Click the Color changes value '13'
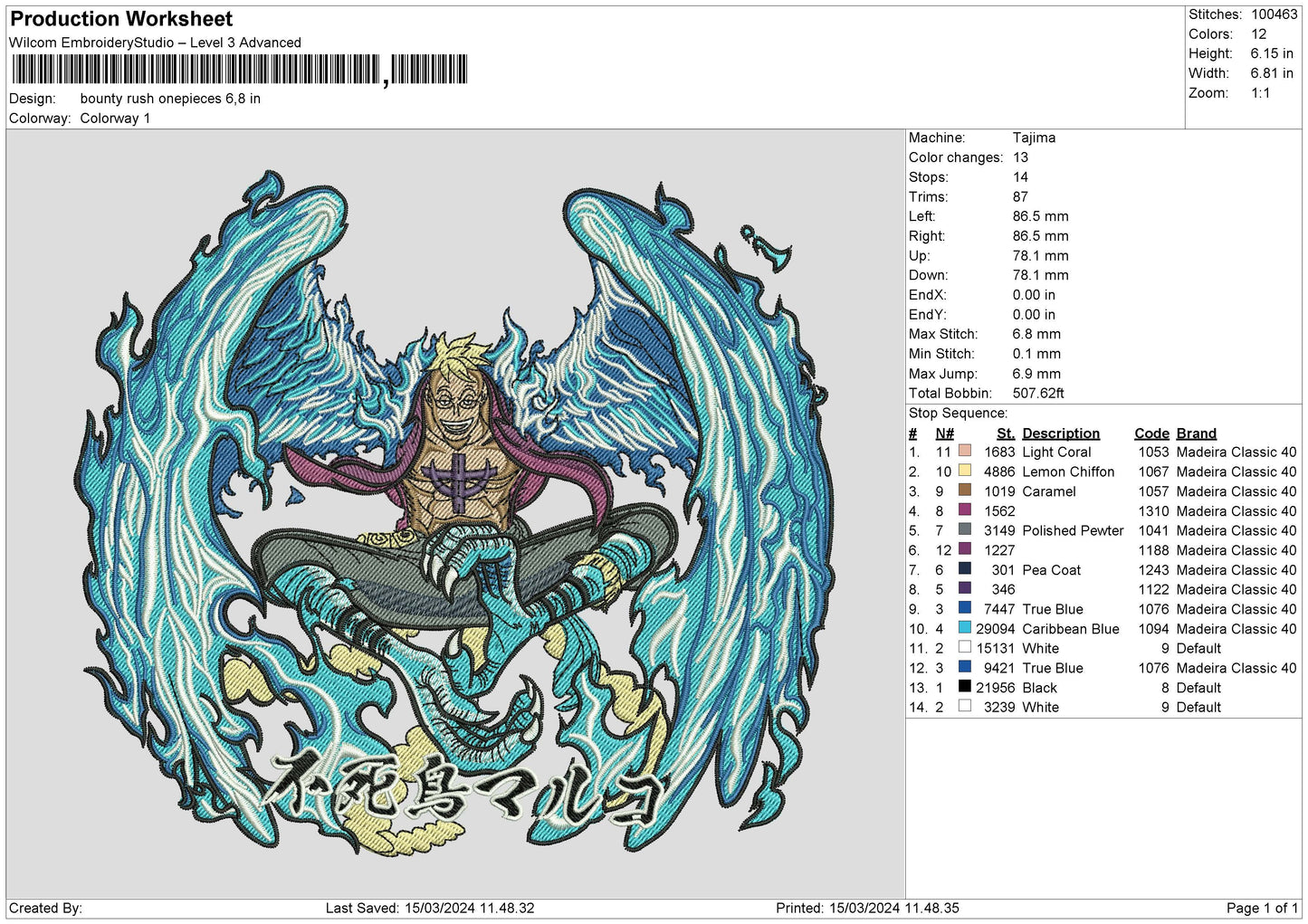The image size is (1308, 924). point(1020,157)
